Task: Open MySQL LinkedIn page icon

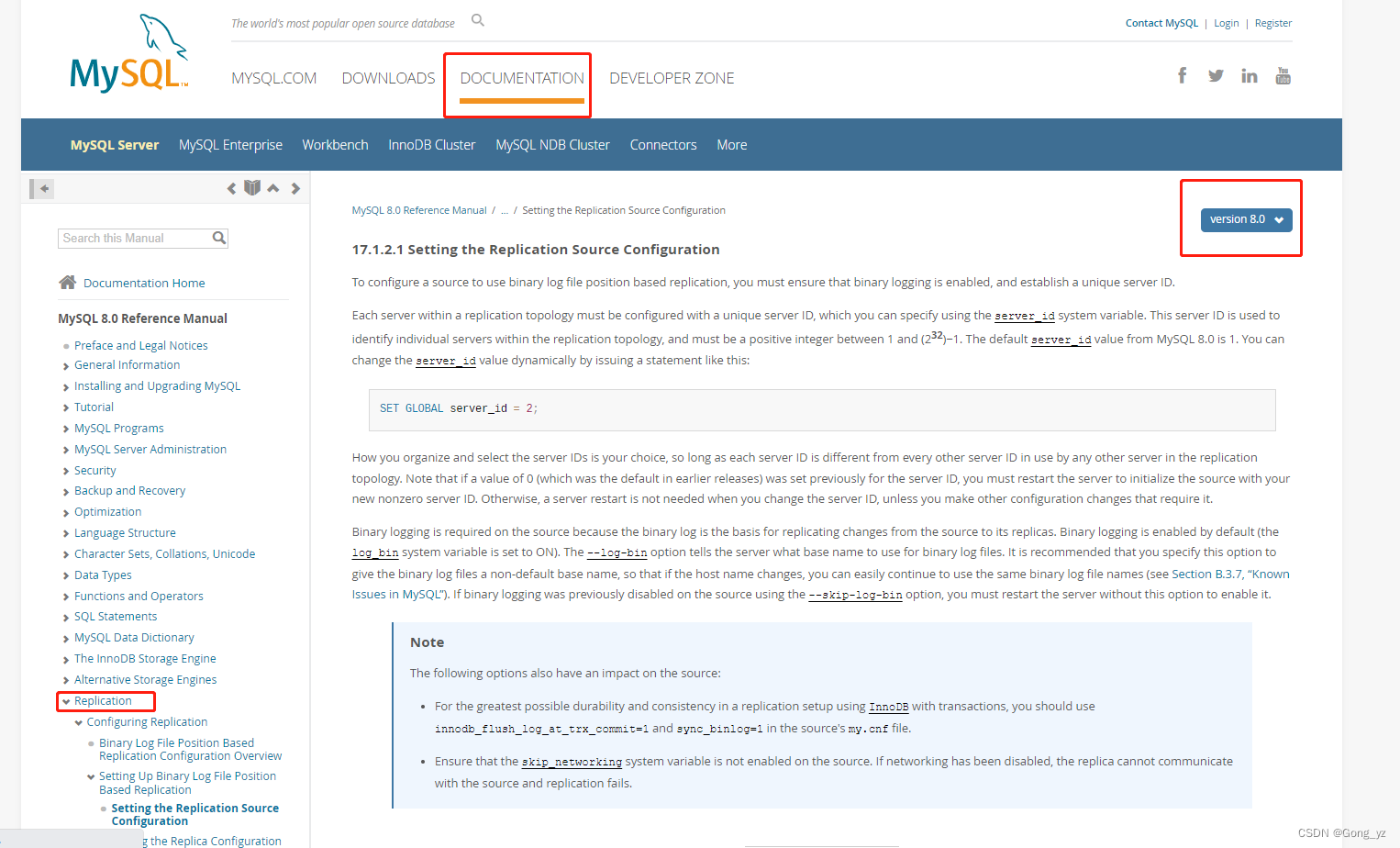Action: (x=1250, y=75)
